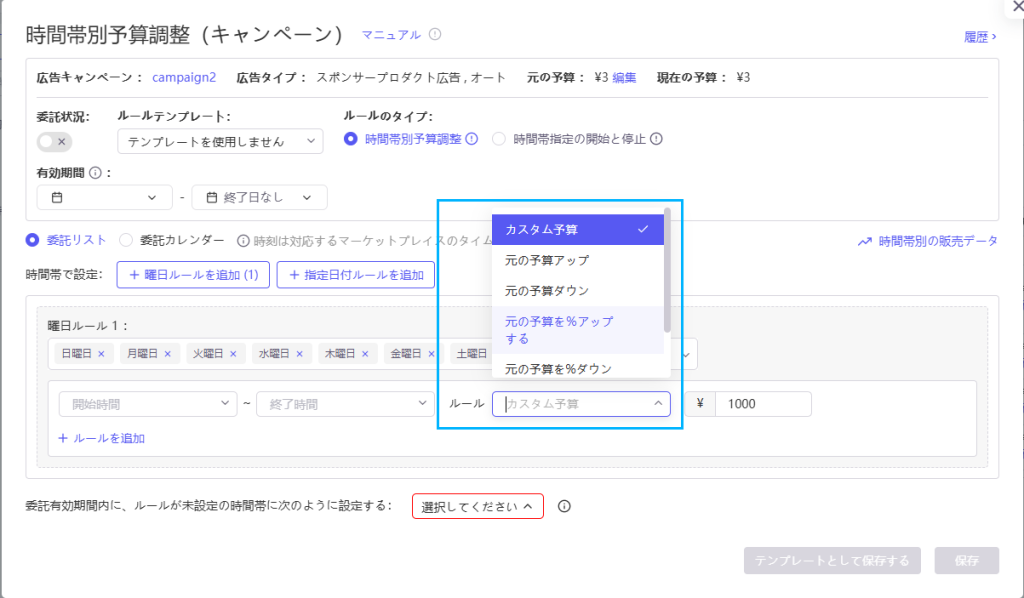Click the budget amount field showing 1000
The height and width of the screenshot is (598, 1024).
point(763,404)
